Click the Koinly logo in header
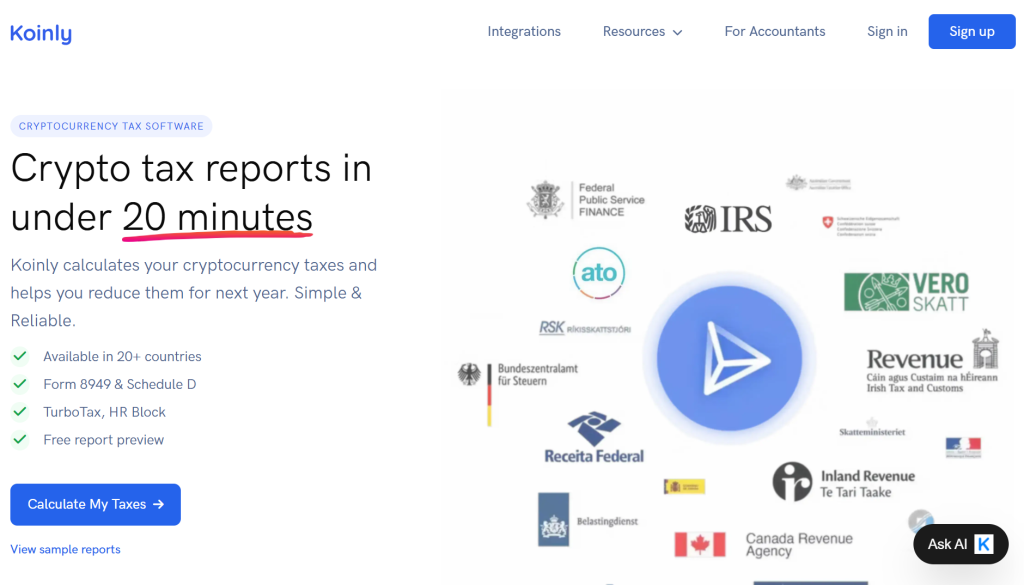 (x=41, y=33)
